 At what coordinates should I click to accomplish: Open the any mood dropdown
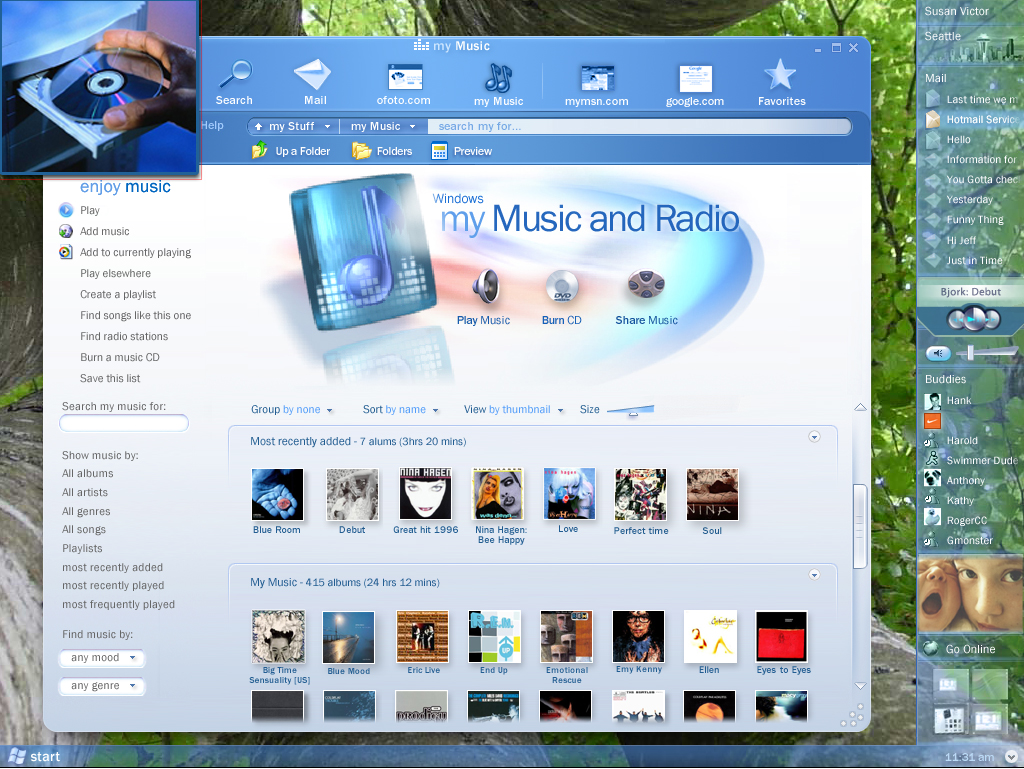coord(102,658)
